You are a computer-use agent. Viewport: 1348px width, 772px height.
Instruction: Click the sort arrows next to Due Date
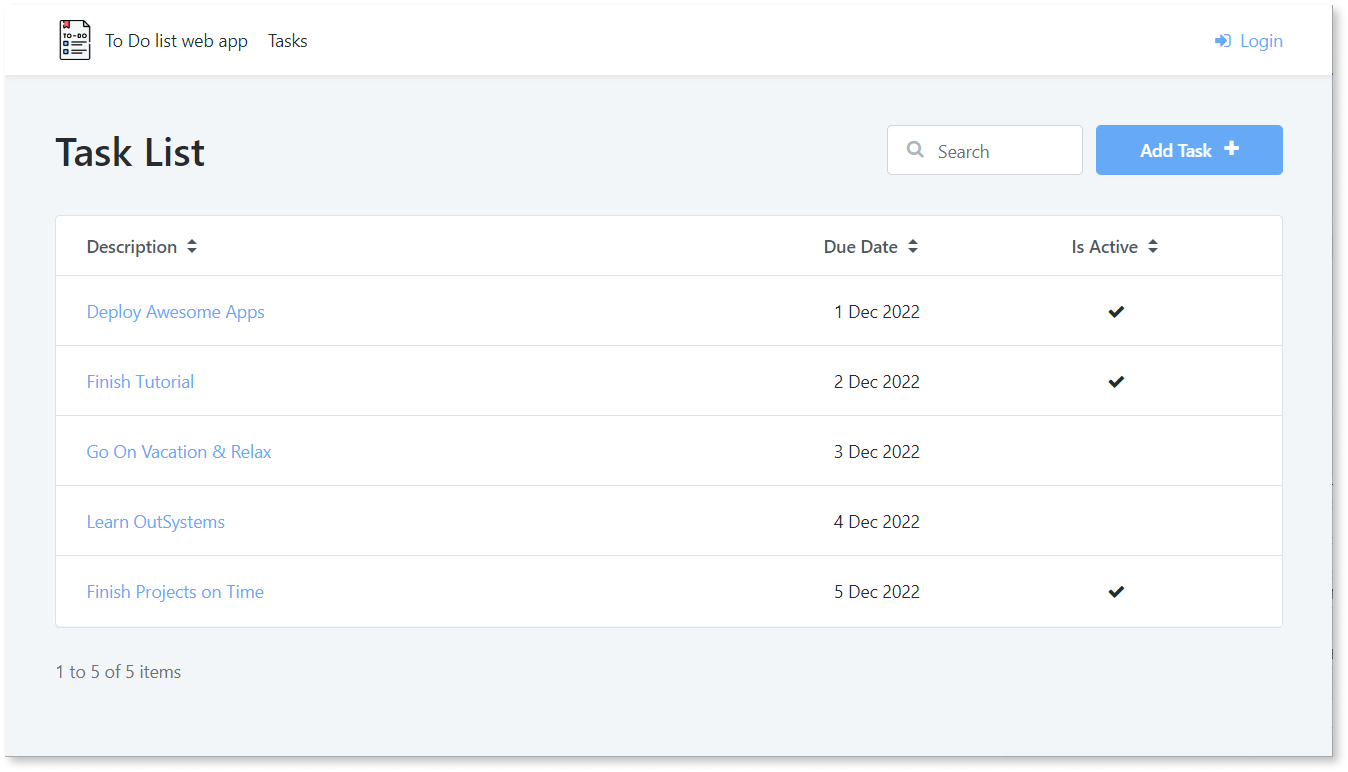[x=913, y=246]
